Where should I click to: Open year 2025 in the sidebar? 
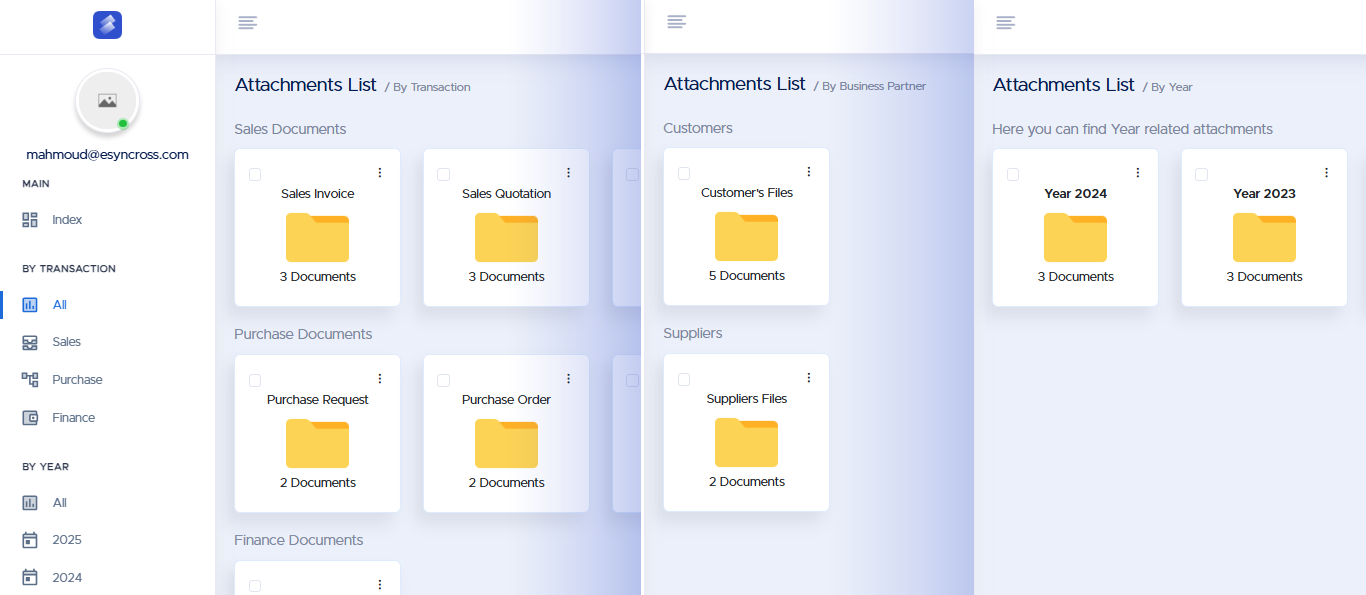67,540
